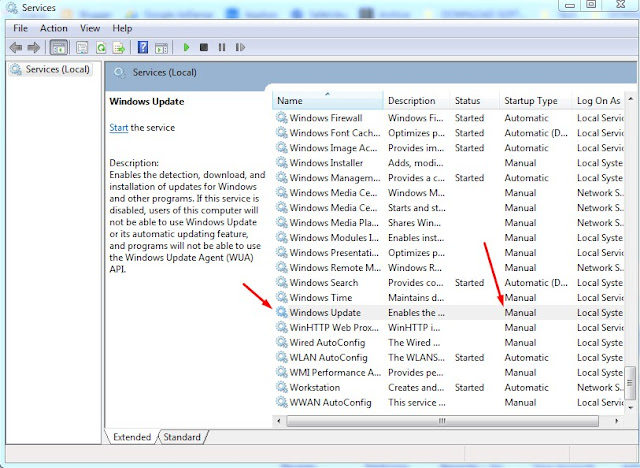Sort by Startup Type column header
The image size is (640, 468).
[536, 100]
